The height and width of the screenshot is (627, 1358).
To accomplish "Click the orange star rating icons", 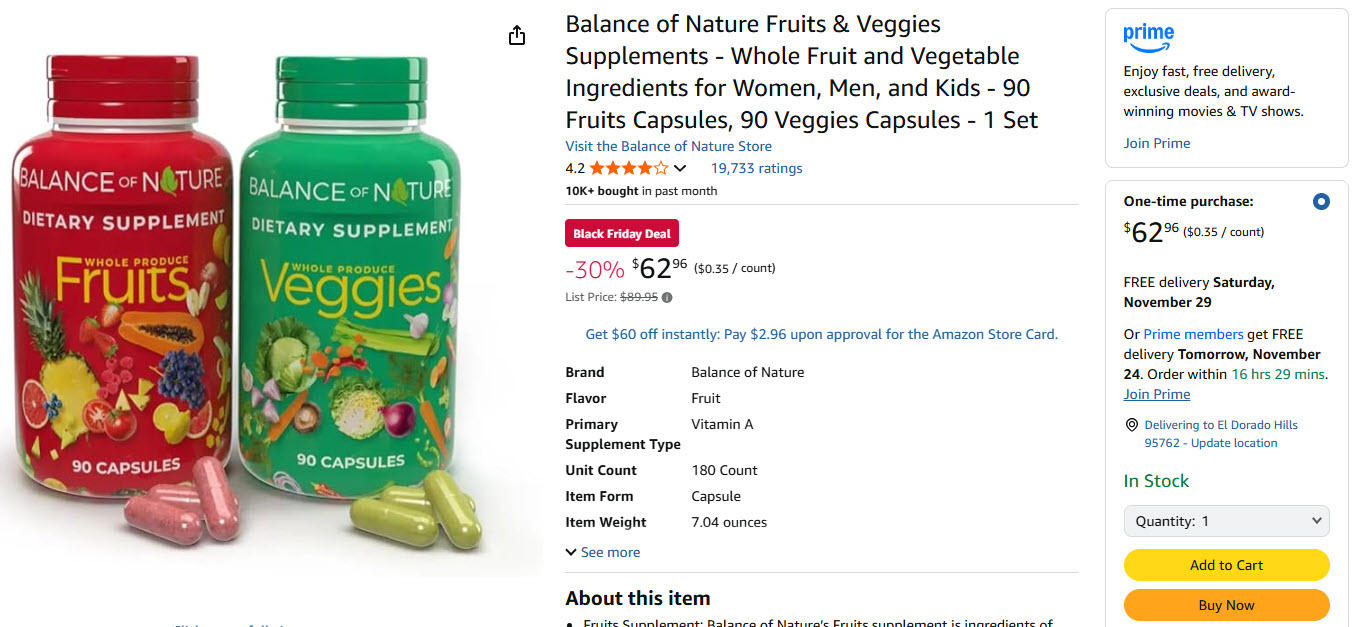I will tap(628, 168).
